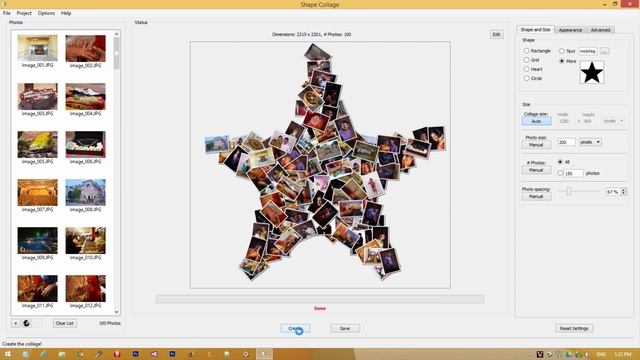
Task: Select the Rectangle shape option
Action: pyautogui.click(x=537, y=51)
